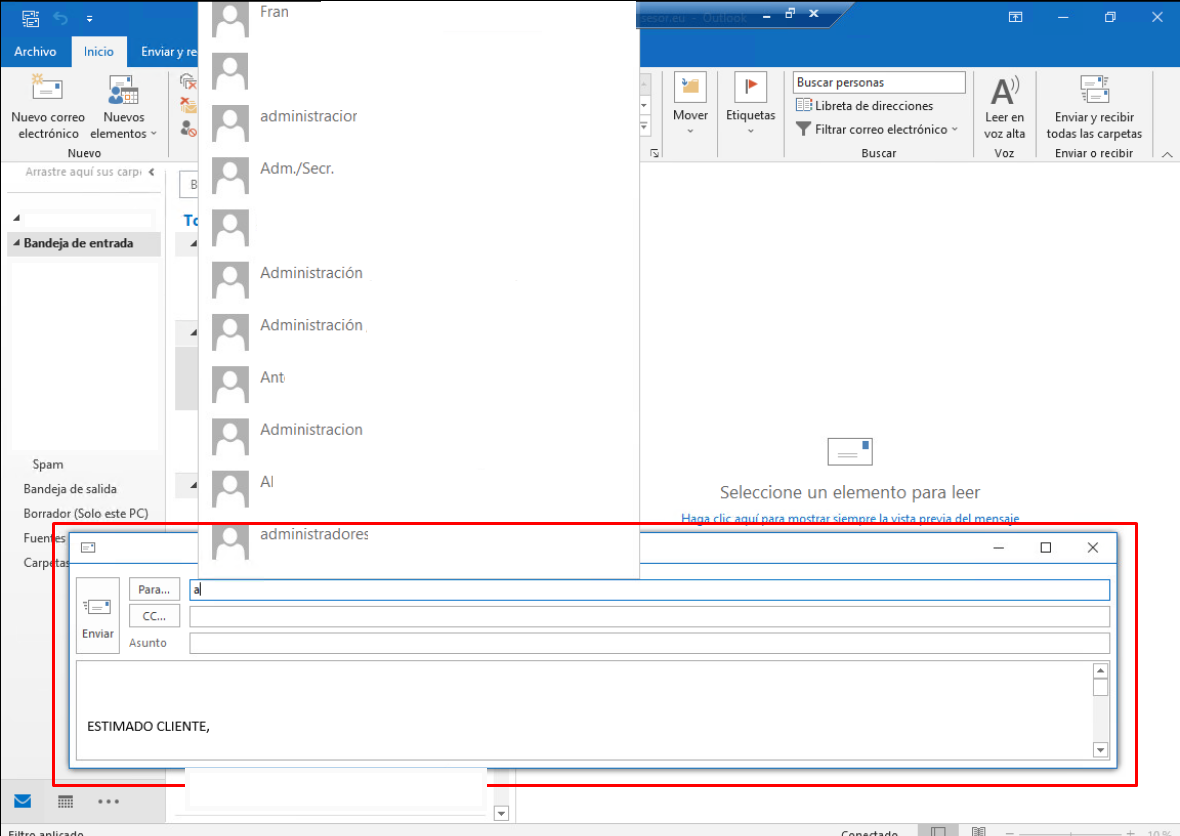Viewport: 1180px width, 836px height.
Task: Click the Para... recipients button
Action: [x=154, y=589]
